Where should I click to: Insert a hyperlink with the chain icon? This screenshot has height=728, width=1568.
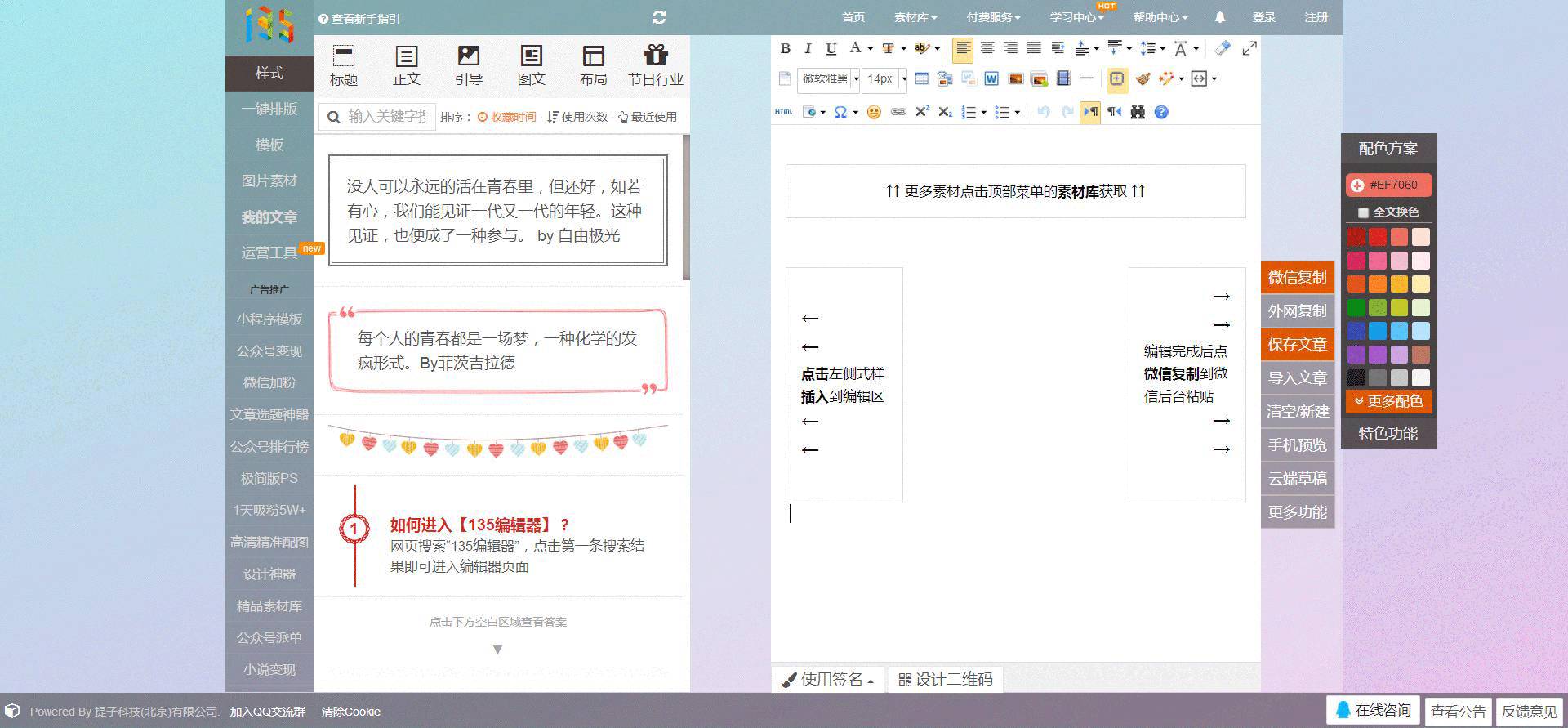tap(898, 112)
